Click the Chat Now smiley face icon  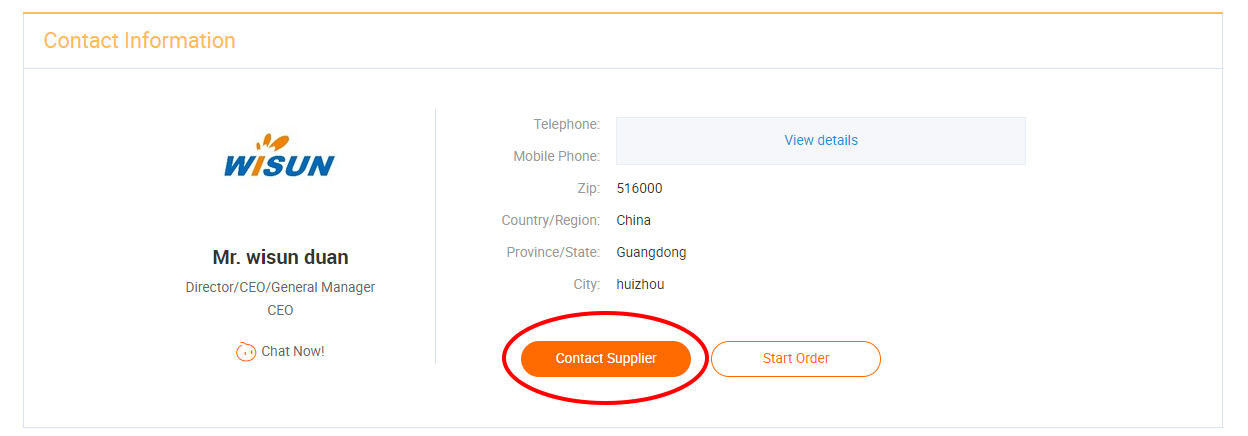point(246,352)
